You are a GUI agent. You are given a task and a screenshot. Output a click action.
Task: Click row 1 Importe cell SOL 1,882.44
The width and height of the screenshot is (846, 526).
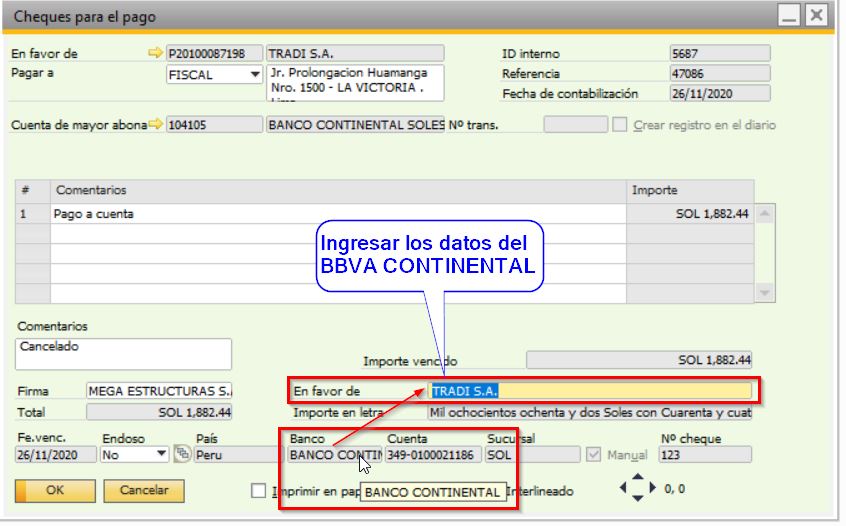click(x=690, y=214)
